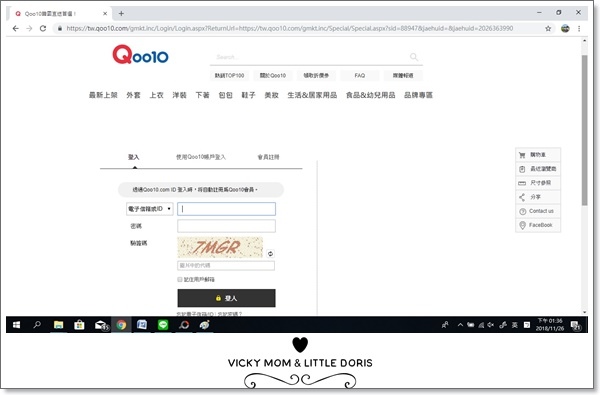Click the browser forward arrow
600x395 pixels.
[x=29, y=28]
